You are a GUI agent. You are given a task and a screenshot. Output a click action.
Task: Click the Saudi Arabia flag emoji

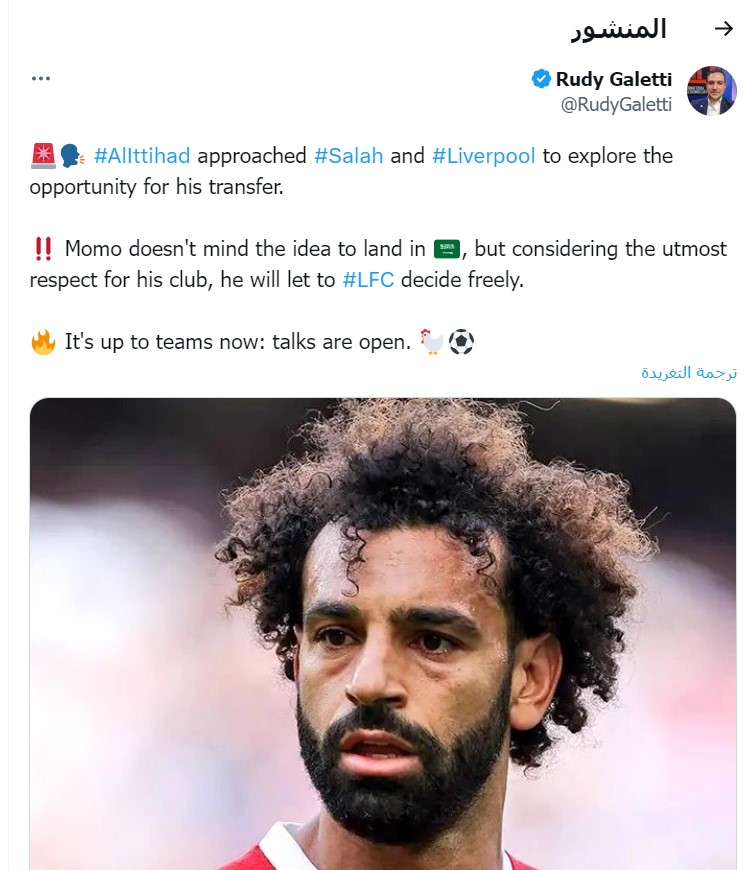coord(446,248)
